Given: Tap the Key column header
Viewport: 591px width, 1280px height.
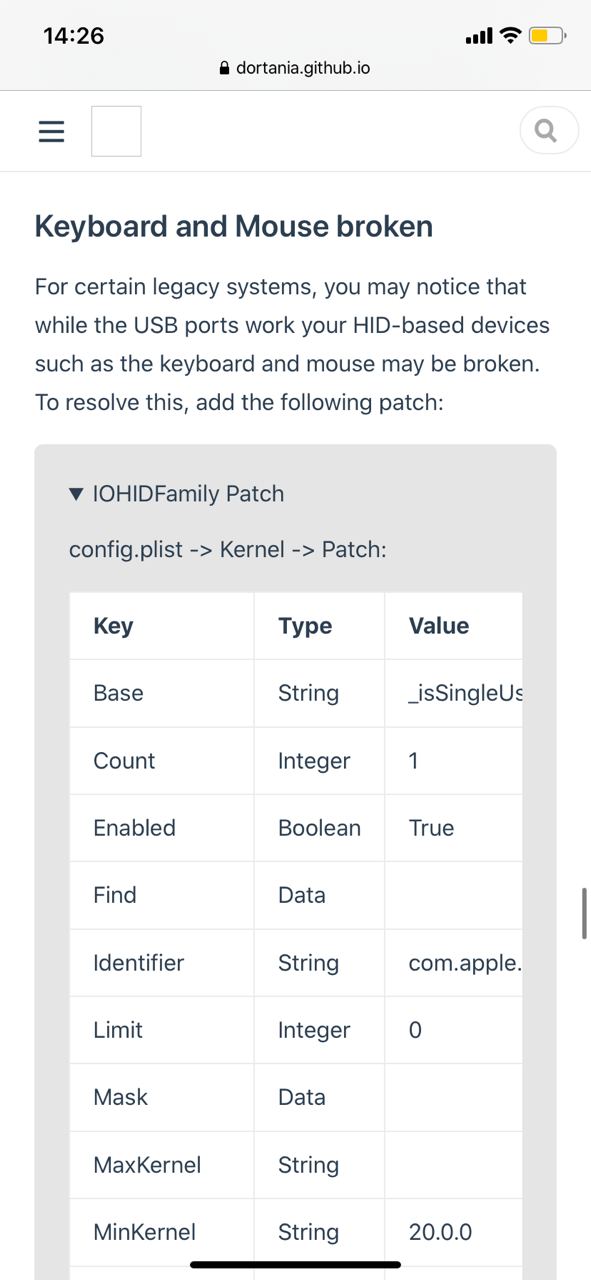Looking at the screenshot, I should tap(113, 626).
